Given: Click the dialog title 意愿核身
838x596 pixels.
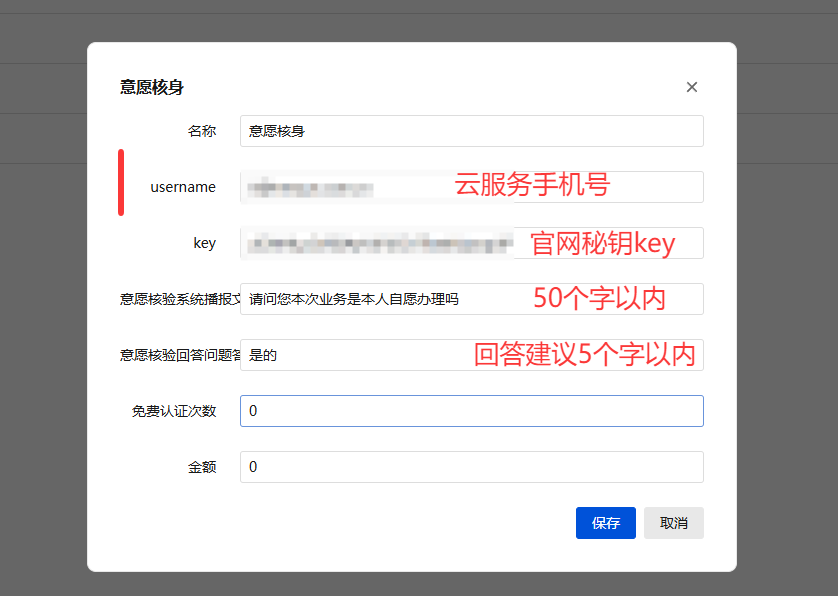Looking at the screenshot, I should point(152,87).
